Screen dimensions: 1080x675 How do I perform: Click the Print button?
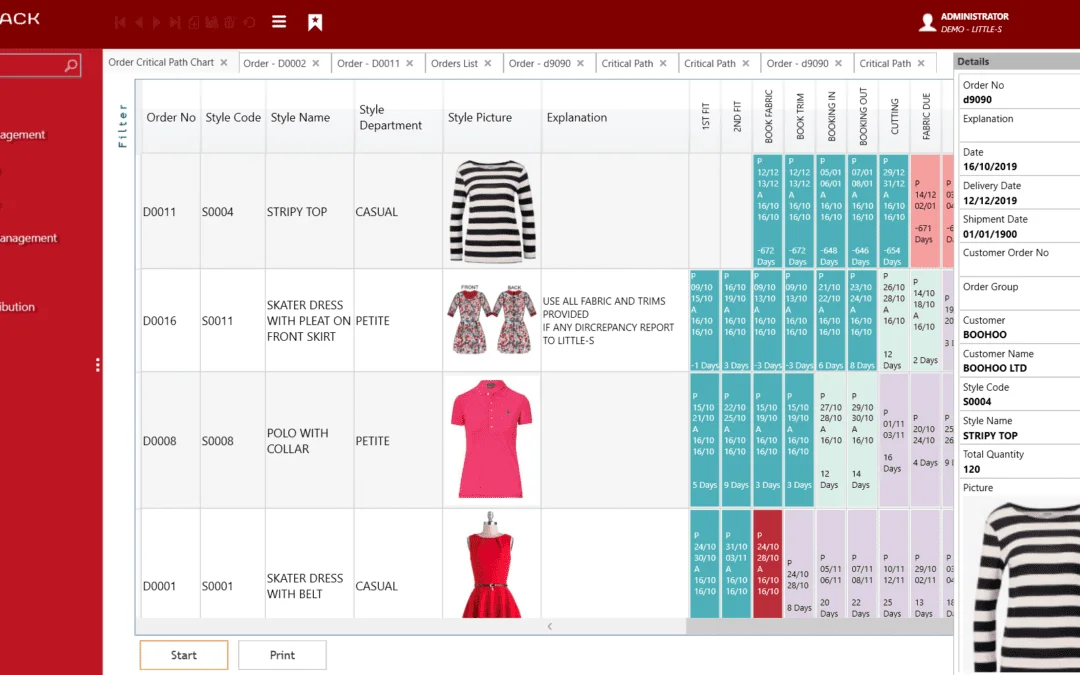(282, 655)
